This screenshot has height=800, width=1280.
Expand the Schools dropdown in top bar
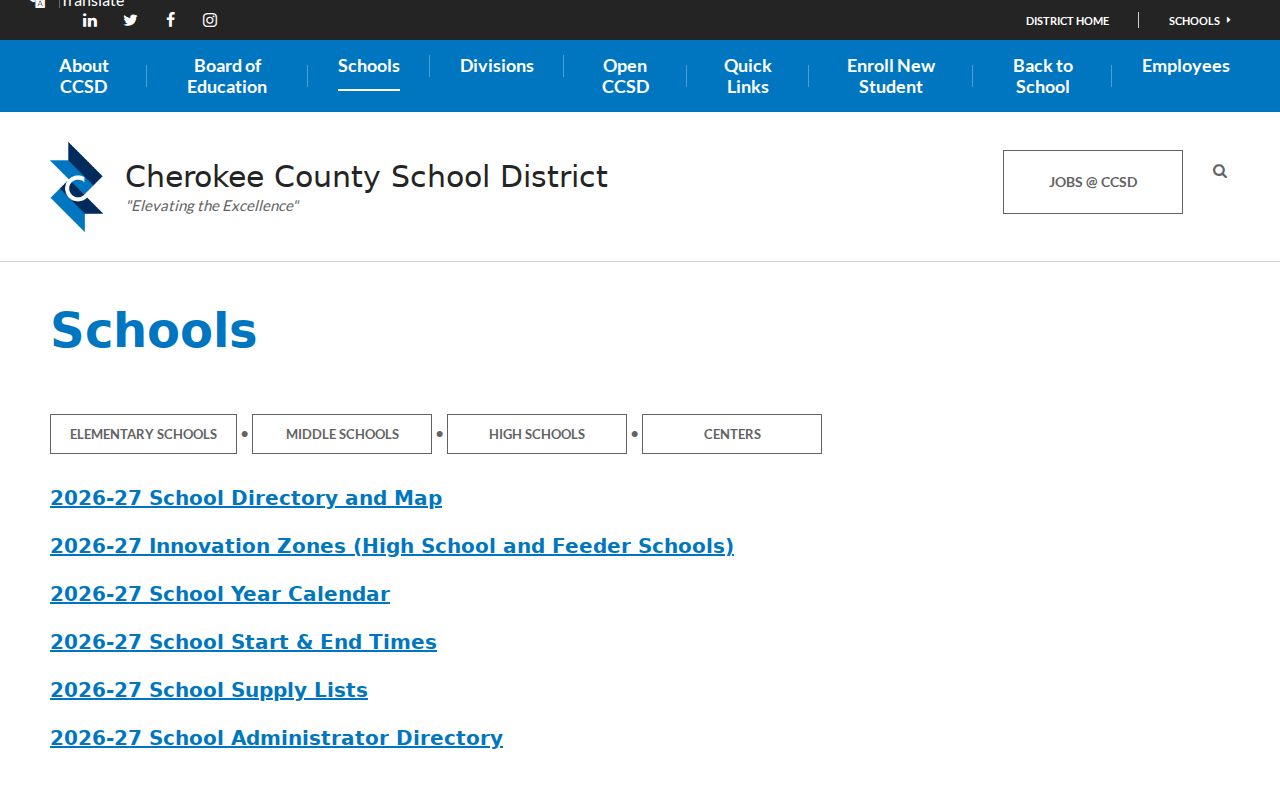coord(1199,20)
